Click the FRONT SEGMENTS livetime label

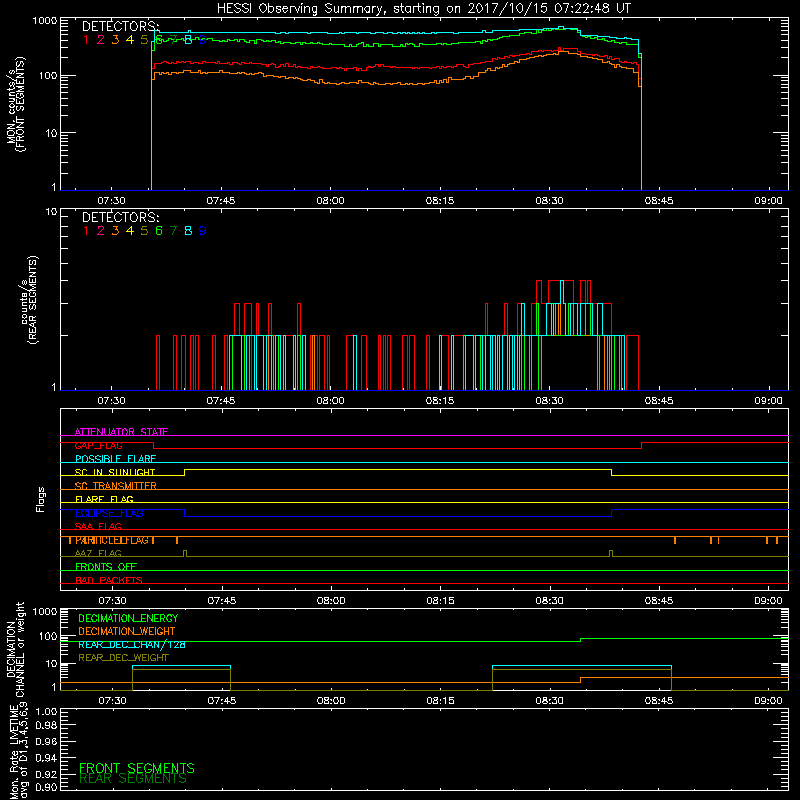(137, 768)
